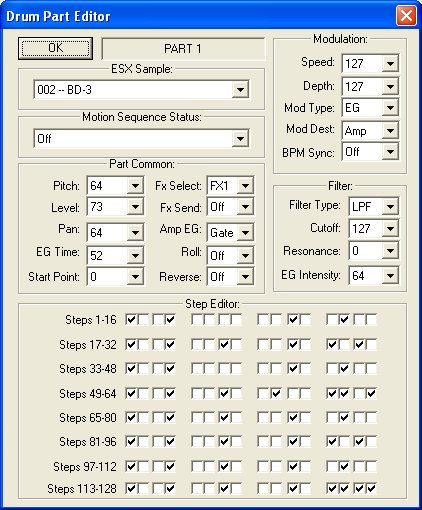Click the PART 1 name field
This screenshot has height=510, width=422.
point(183,49)
